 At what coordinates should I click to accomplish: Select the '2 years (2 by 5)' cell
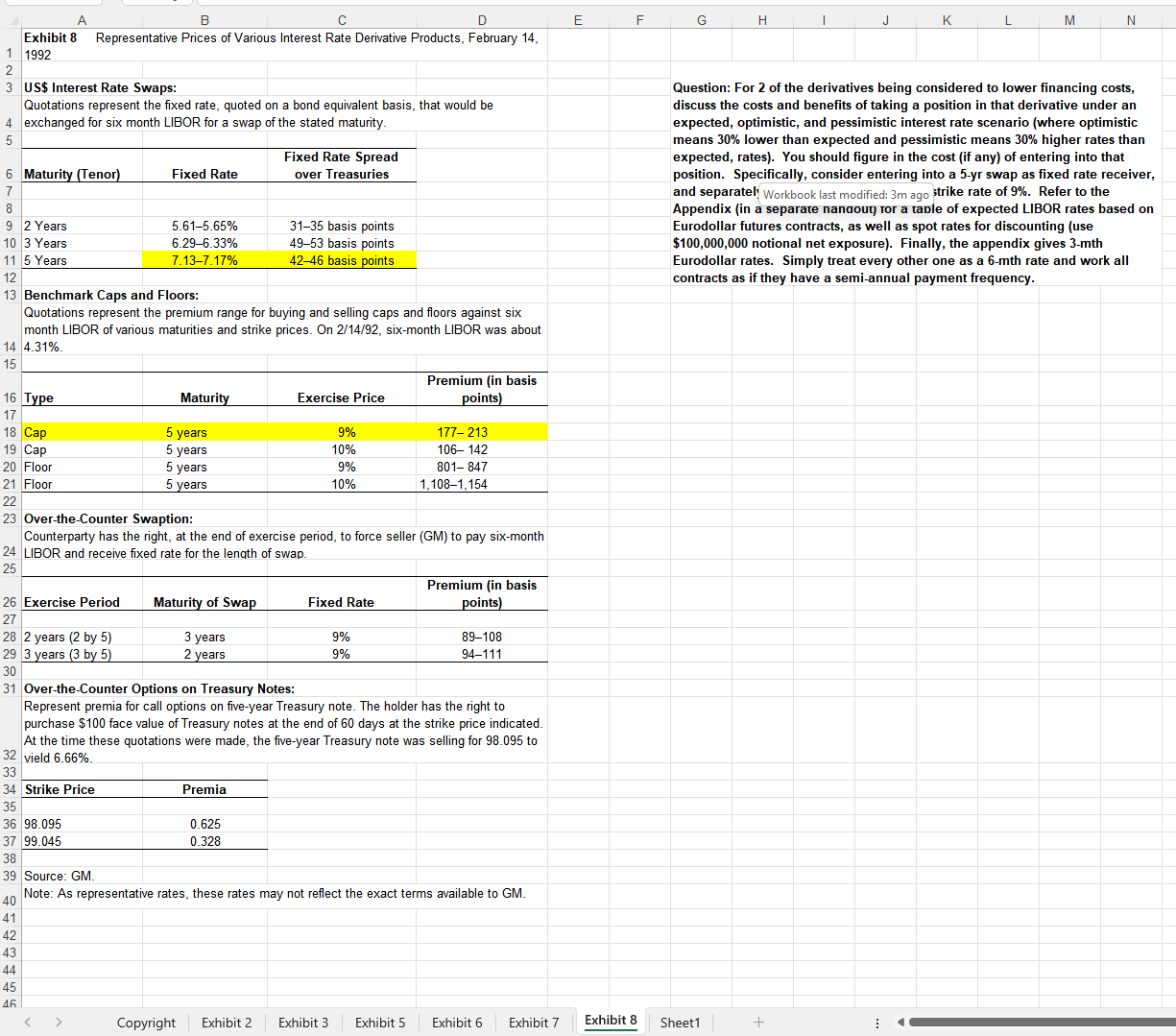[x=82, y=637]
